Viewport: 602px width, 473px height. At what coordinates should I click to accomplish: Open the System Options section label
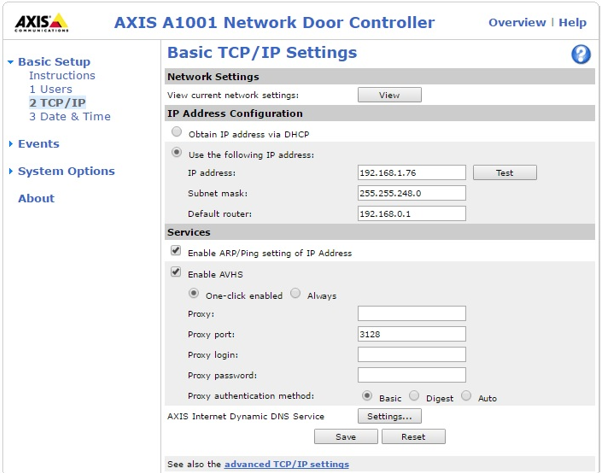click(66, 171)
